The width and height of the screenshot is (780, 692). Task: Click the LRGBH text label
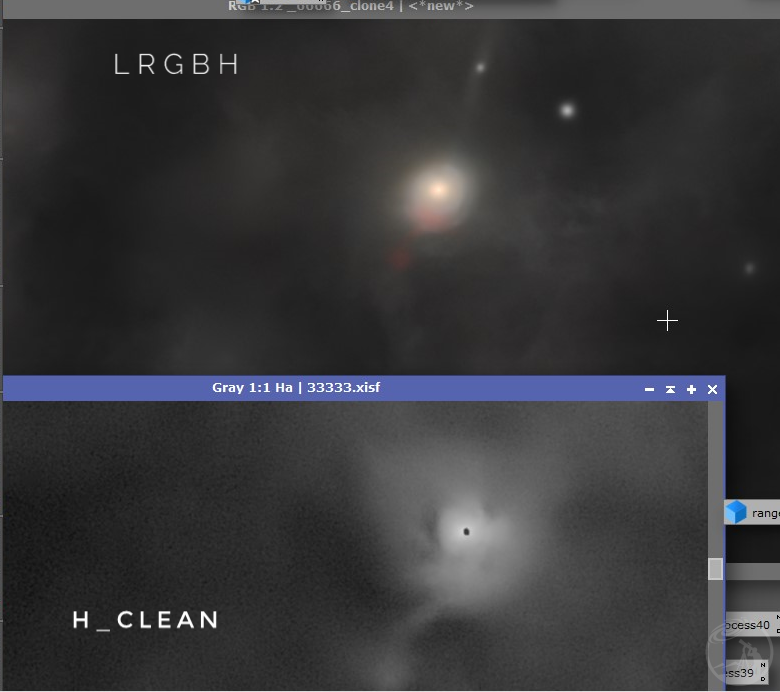pos(176,65)
